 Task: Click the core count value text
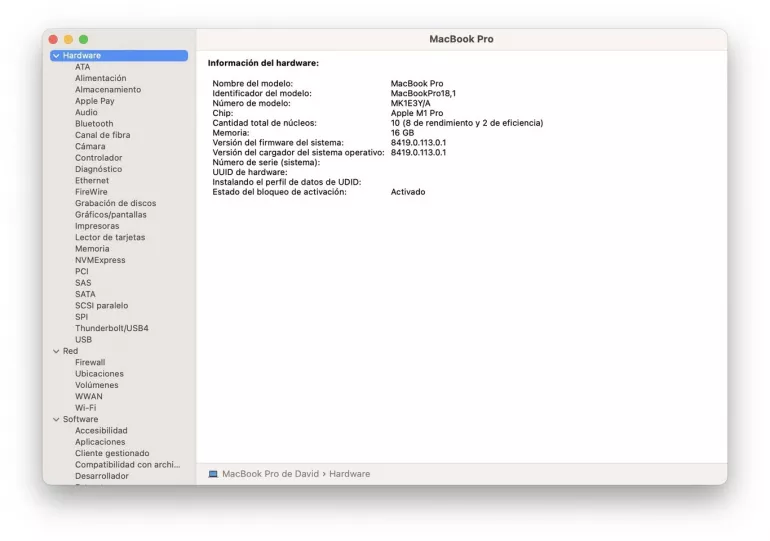click(x=467, y=123)
